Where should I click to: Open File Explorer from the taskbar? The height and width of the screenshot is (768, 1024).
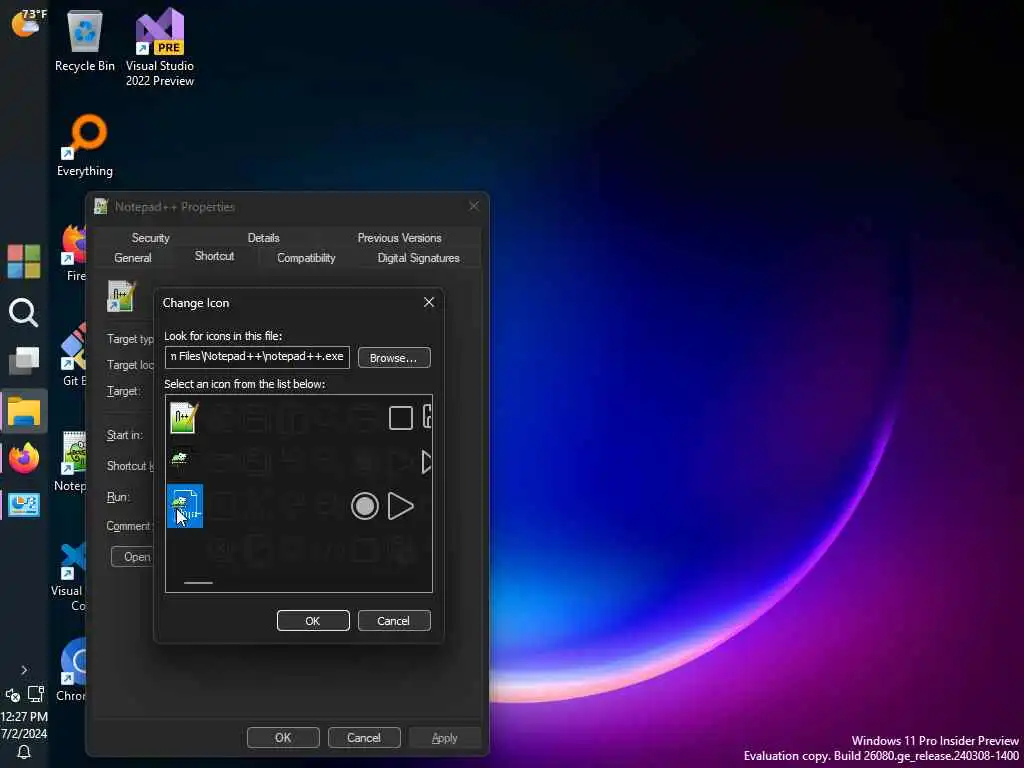click(x=24, y=411)
